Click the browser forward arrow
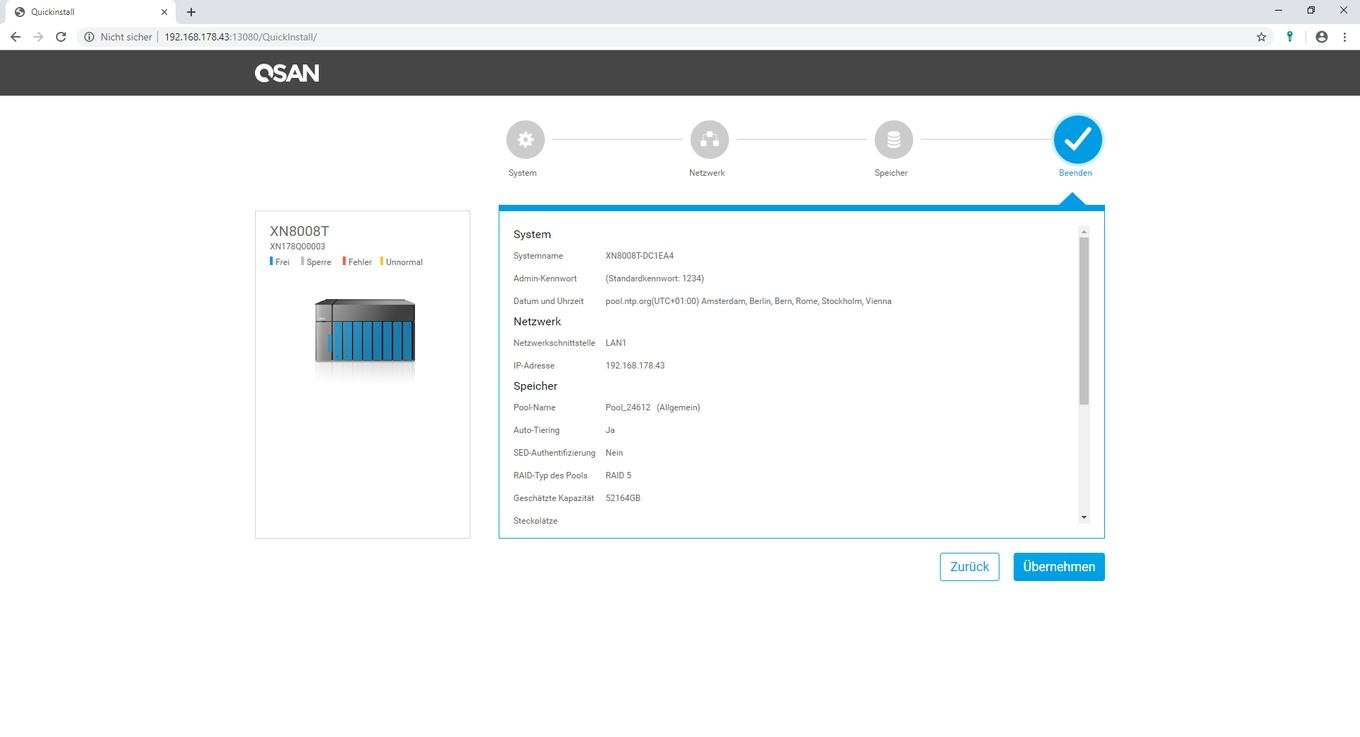1360x737 pixels. point(38,37)
